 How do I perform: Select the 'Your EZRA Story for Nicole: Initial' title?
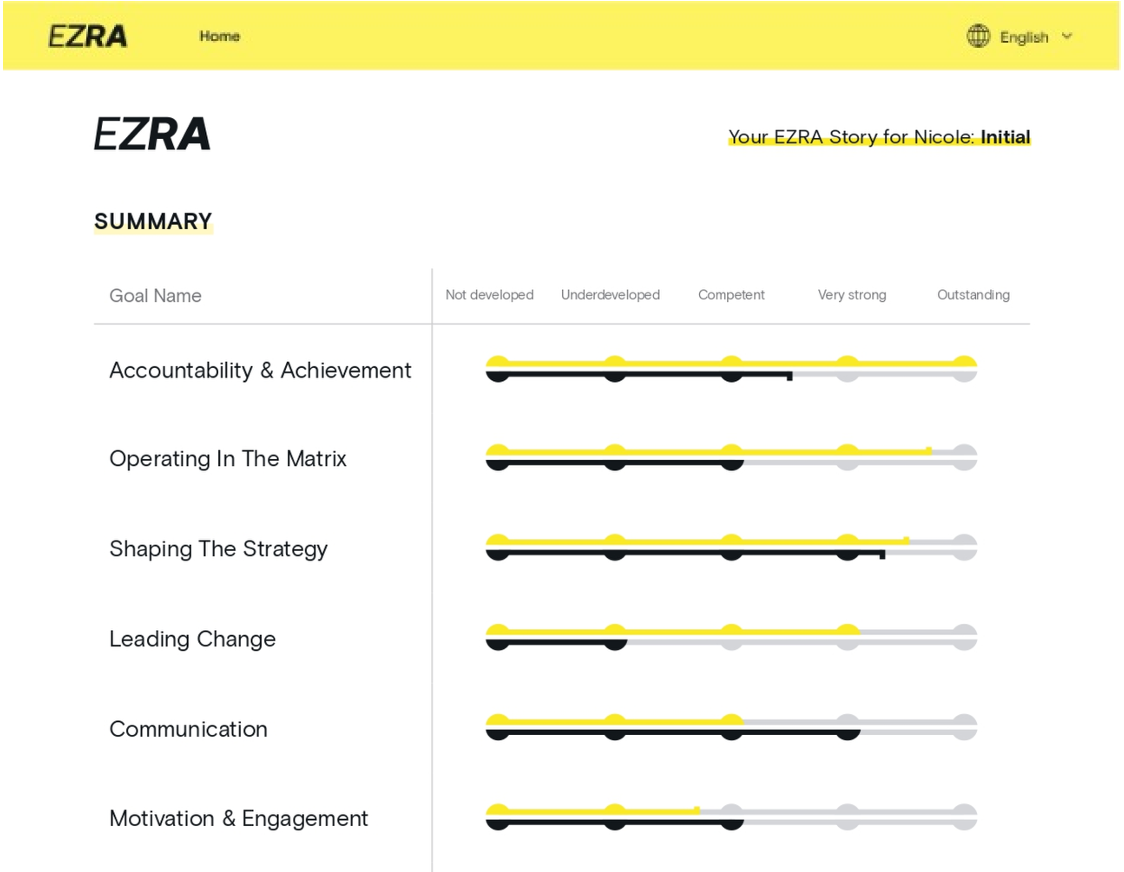point(879,137)
